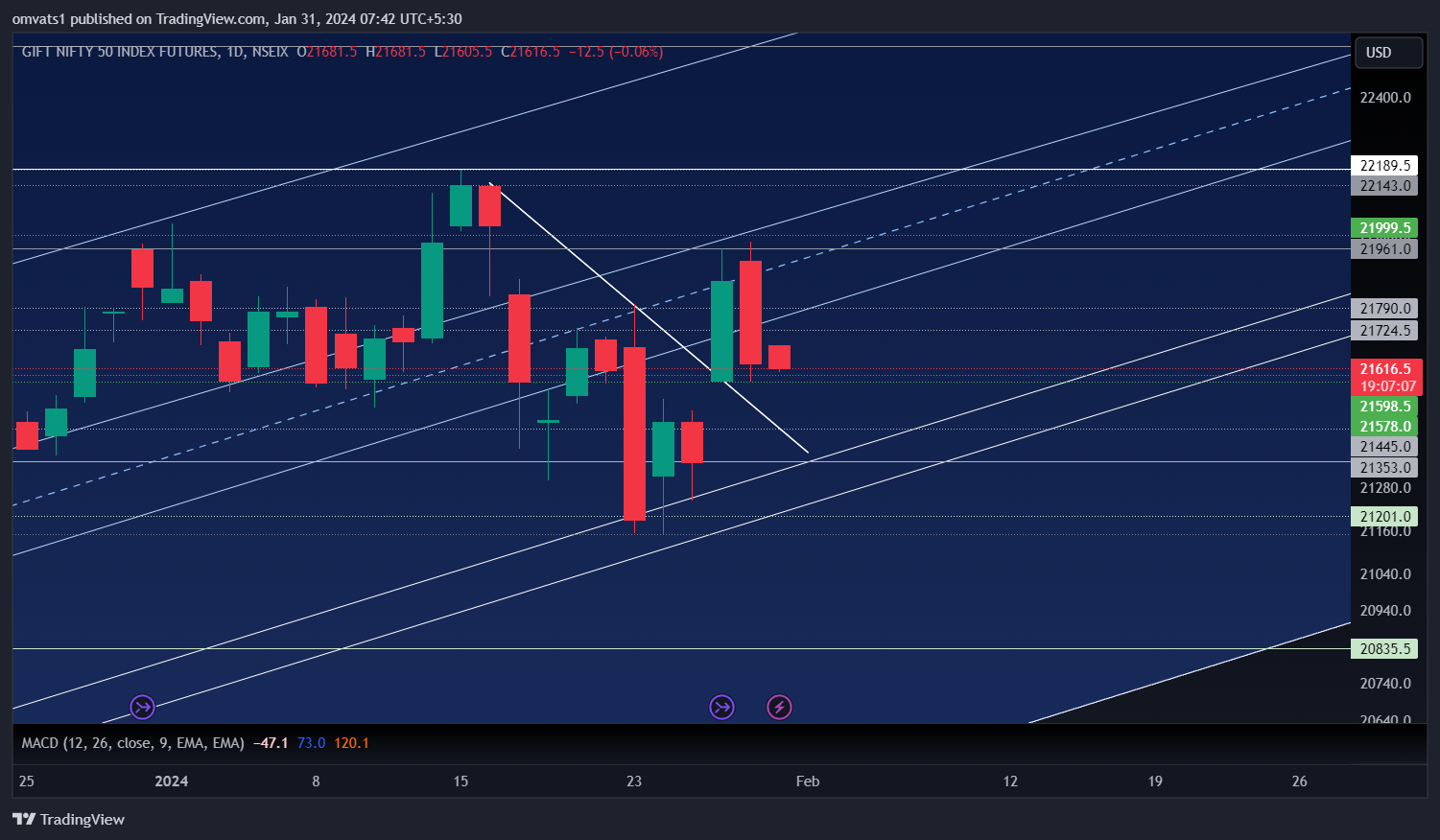Click the 22143.0 price level label
1440x840 pixels.
pyautogui.click(x=1384, y=186)
